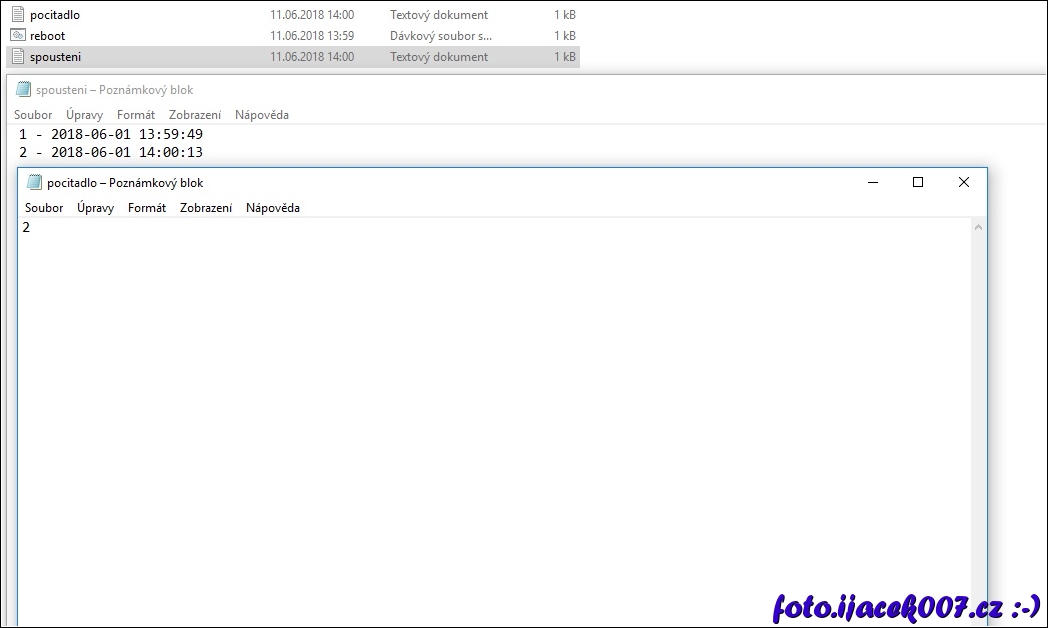Open Úpravy menu in spousteni window

pos(84,115)
